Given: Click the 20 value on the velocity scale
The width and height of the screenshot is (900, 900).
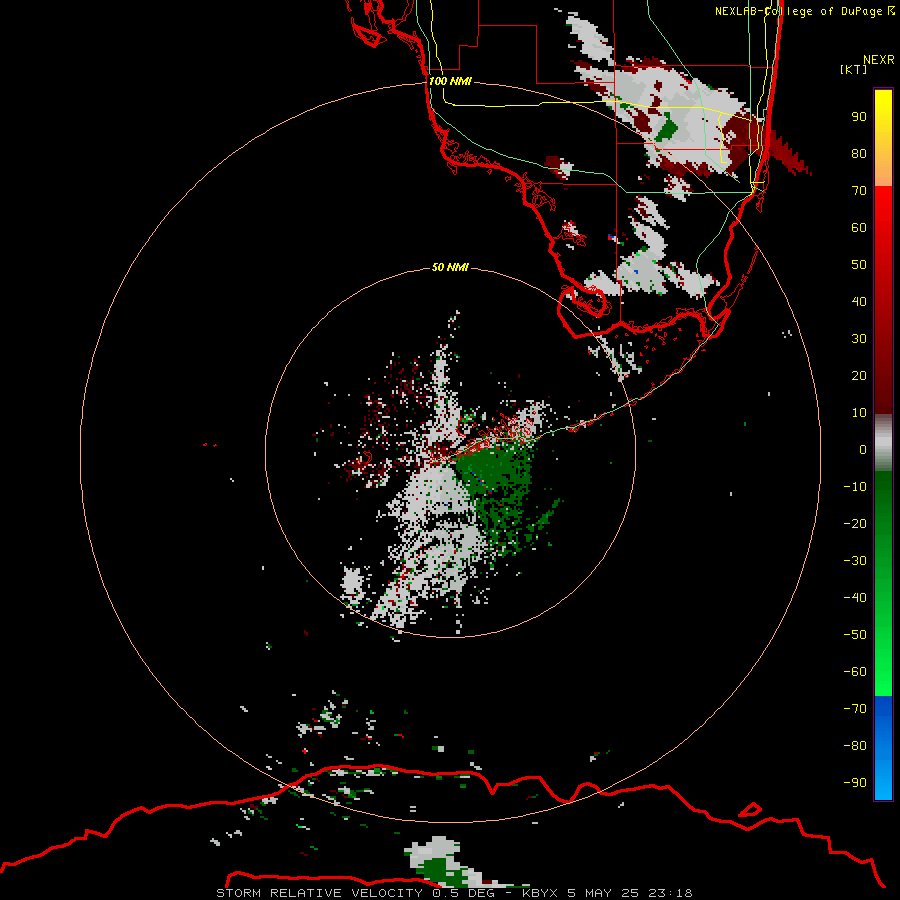Looking at the screenshot, I should click(859, 375).
